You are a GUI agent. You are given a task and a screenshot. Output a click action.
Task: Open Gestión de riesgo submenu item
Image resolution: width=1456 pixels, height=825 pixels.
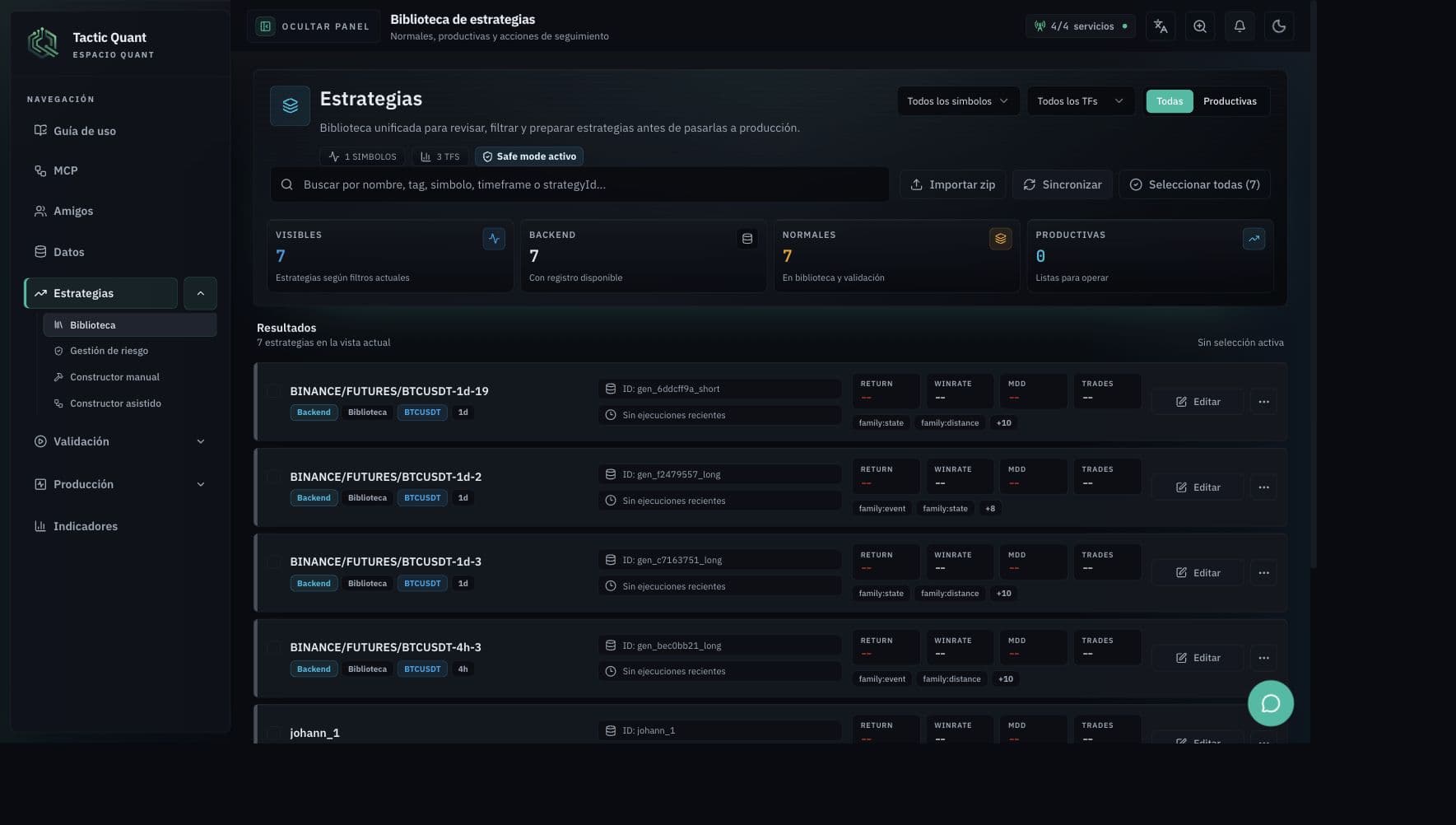[x=130, y=351]
